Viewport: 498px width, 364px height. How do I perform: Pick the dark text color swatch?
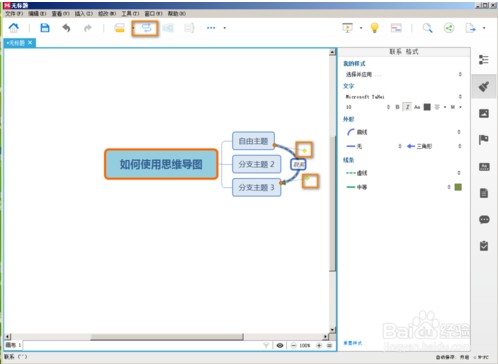pyautogui.click(x=427, y=107)
